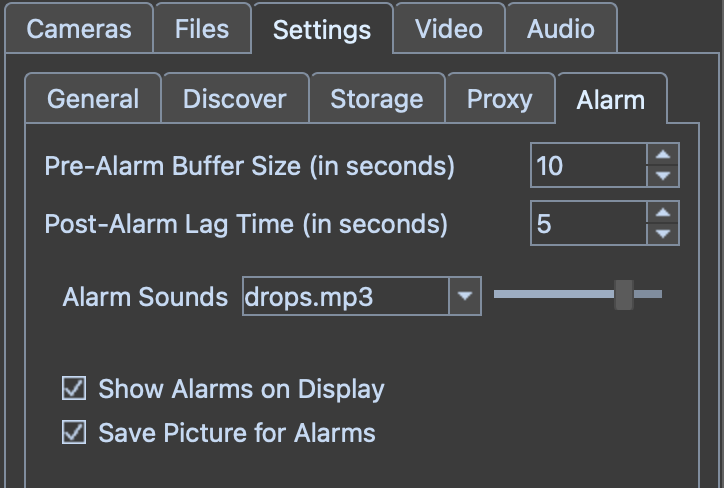Click the Post-Alarm Lag Time value field
This screenshot has width=724, height=488.
click(x=589, y=223)
